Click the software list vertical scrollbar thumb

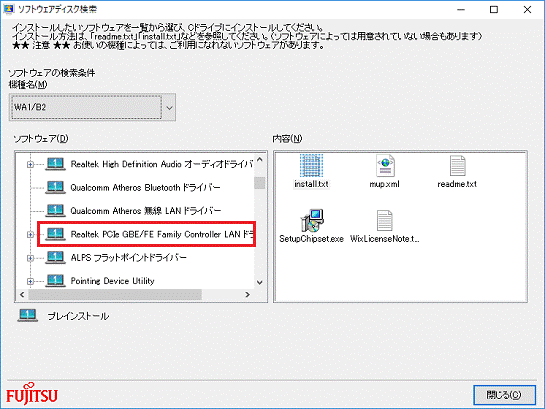click(x=260, y=183)
